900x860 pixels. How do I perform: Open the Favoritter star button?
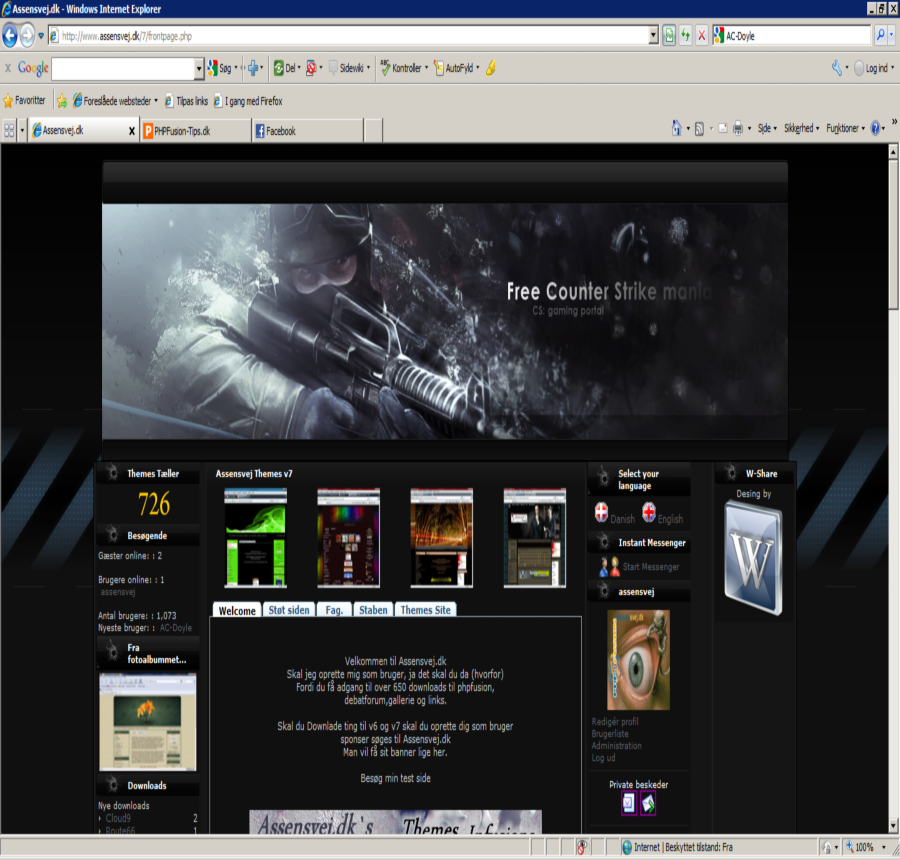point(24,100)
